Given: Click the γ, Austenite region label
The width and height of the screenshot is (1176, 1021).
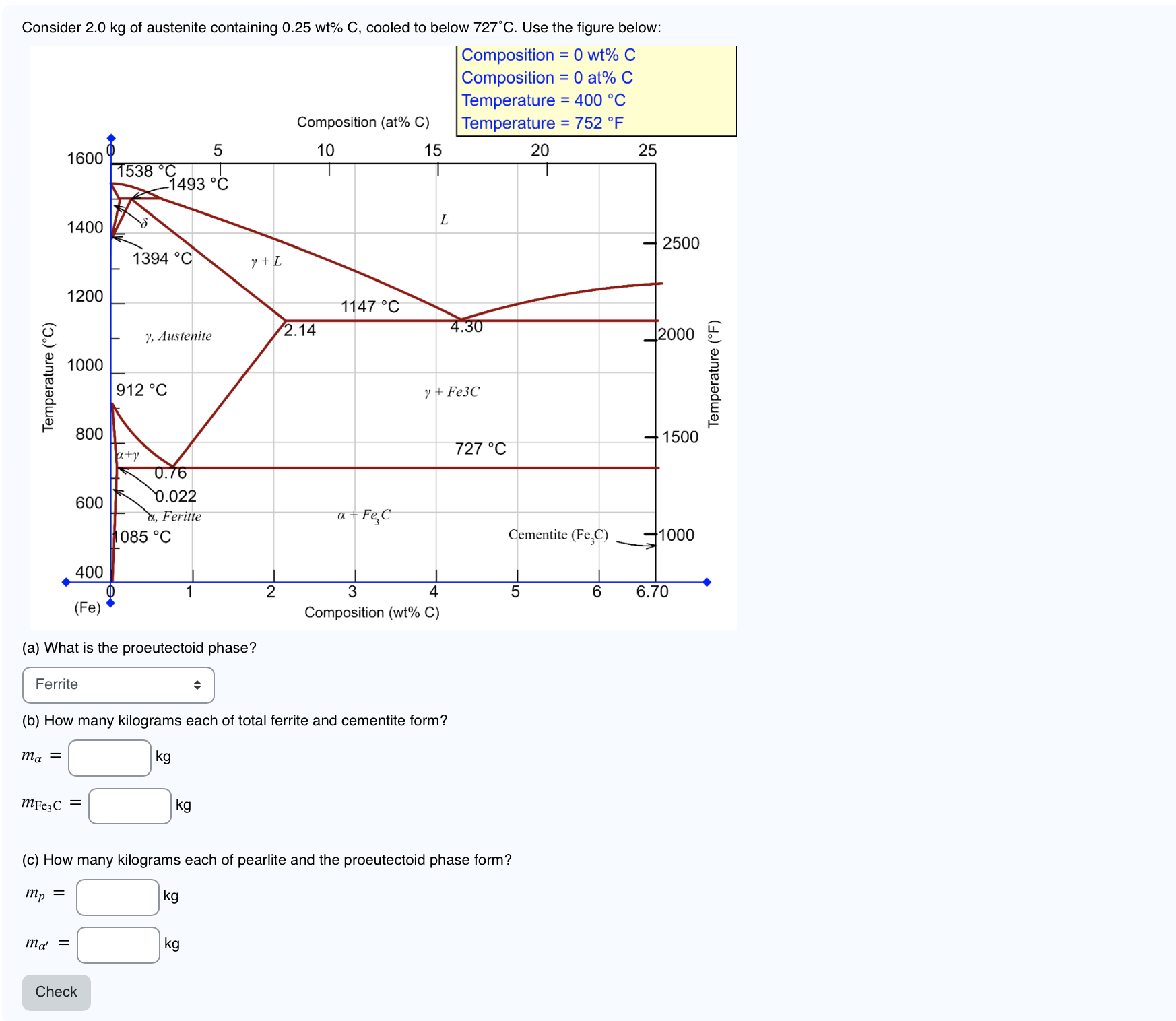Looking at the screenshot, I should (x=178, y=336).
